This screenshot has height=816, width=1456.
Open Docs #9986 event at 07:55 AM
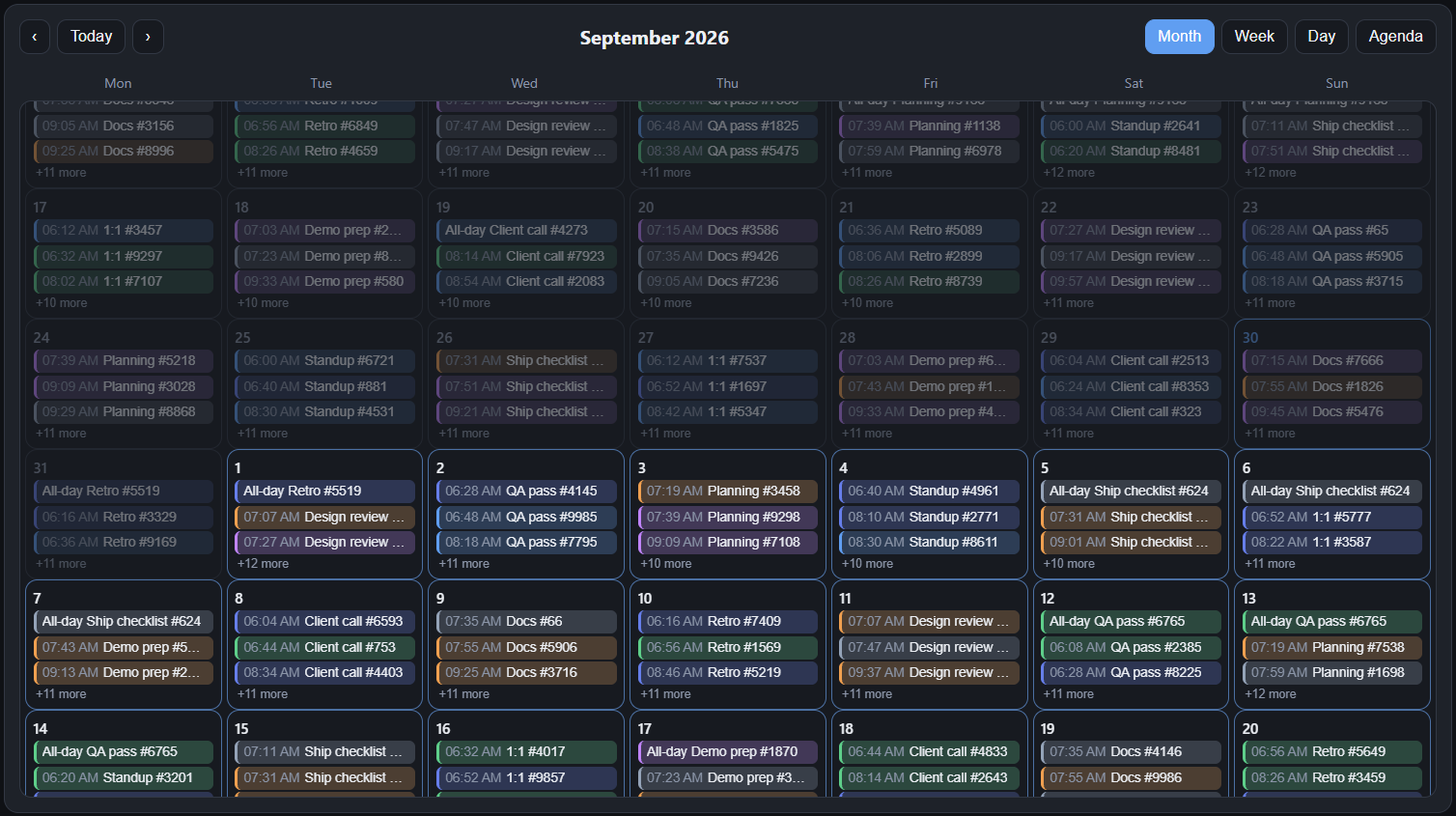(x=1131, y=777)
